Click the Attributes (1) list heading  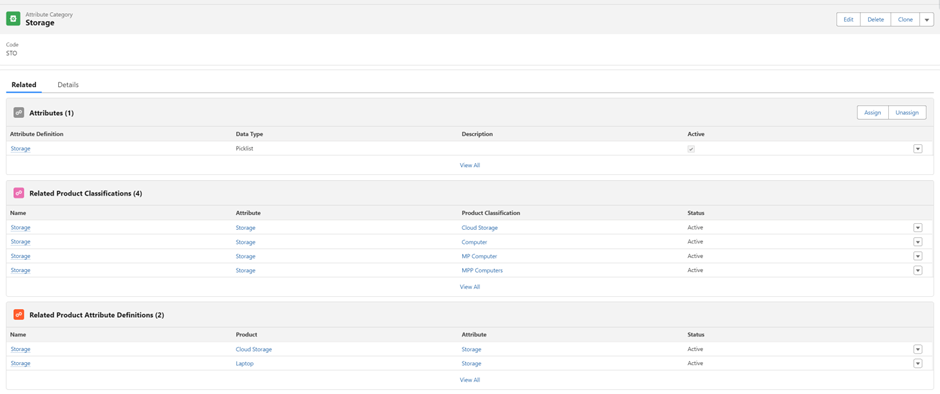click(x=52, y=113)
